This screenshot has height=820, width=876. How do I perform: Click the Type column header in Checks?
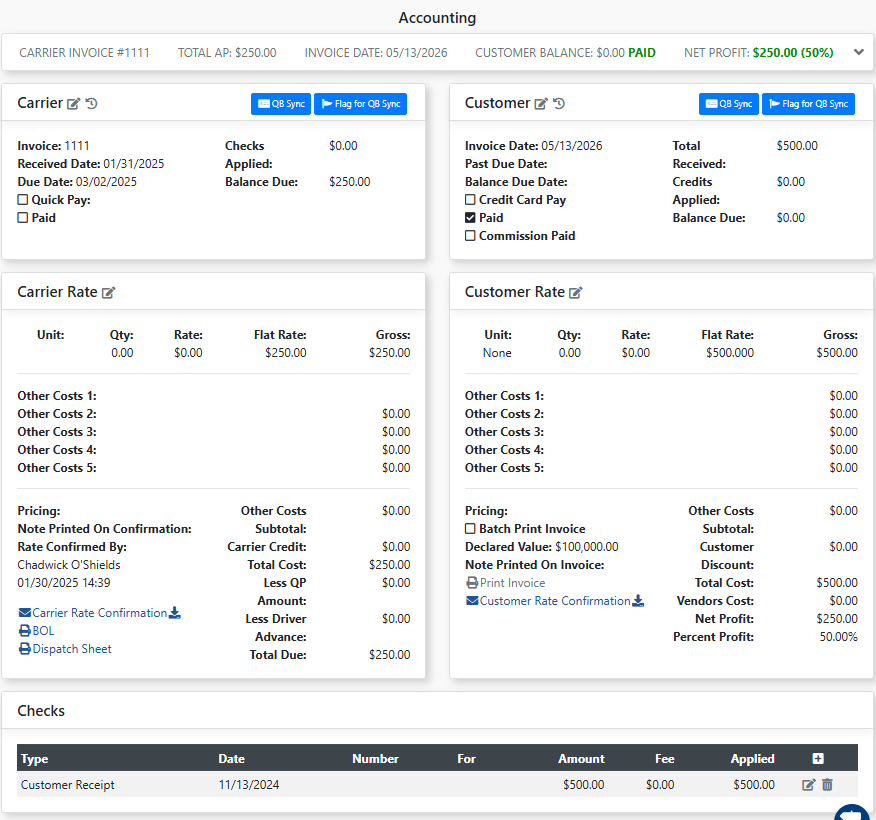click(x=35, y=759)
